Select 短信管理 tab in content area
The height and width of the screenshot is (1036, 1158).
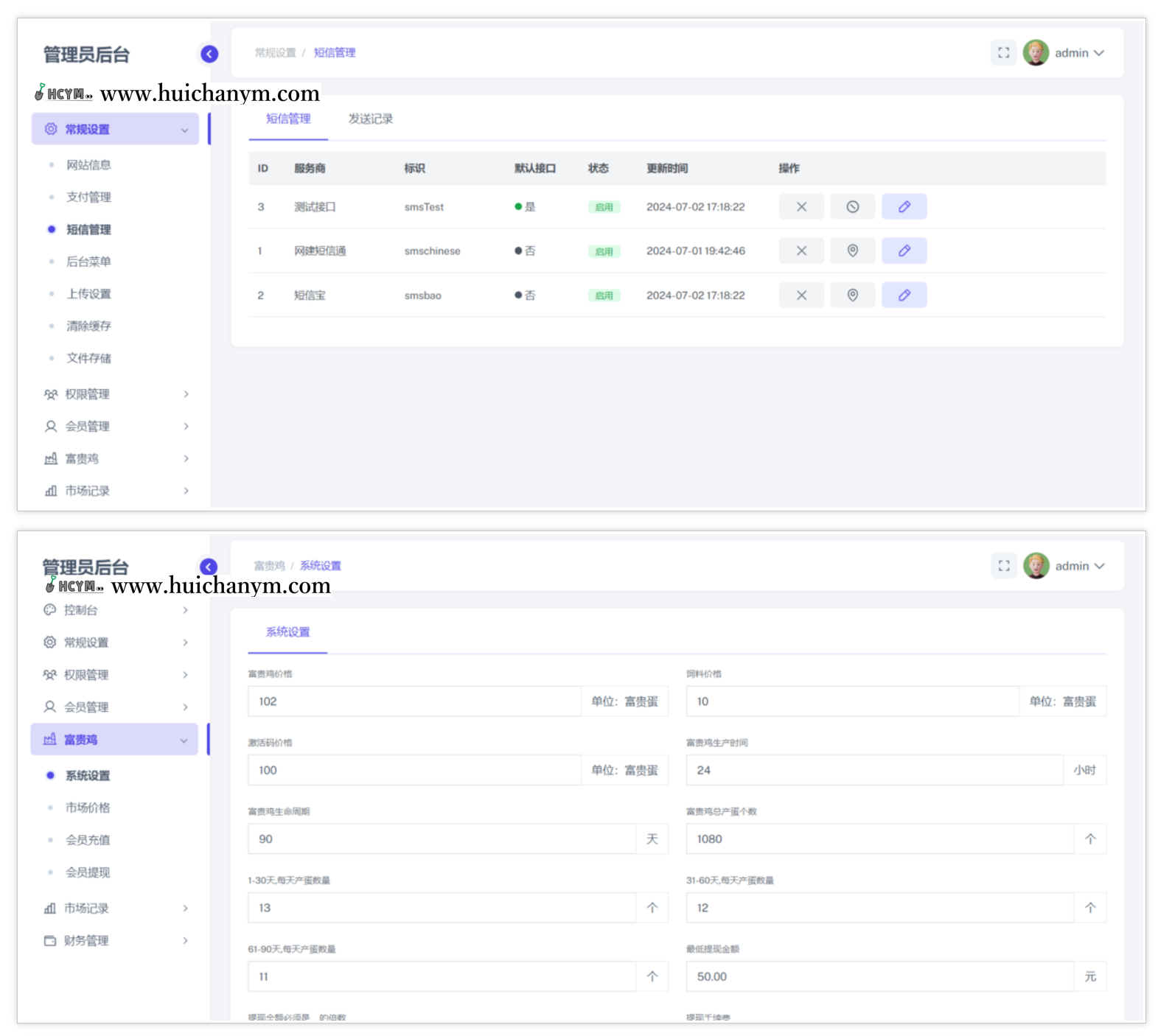288,119
